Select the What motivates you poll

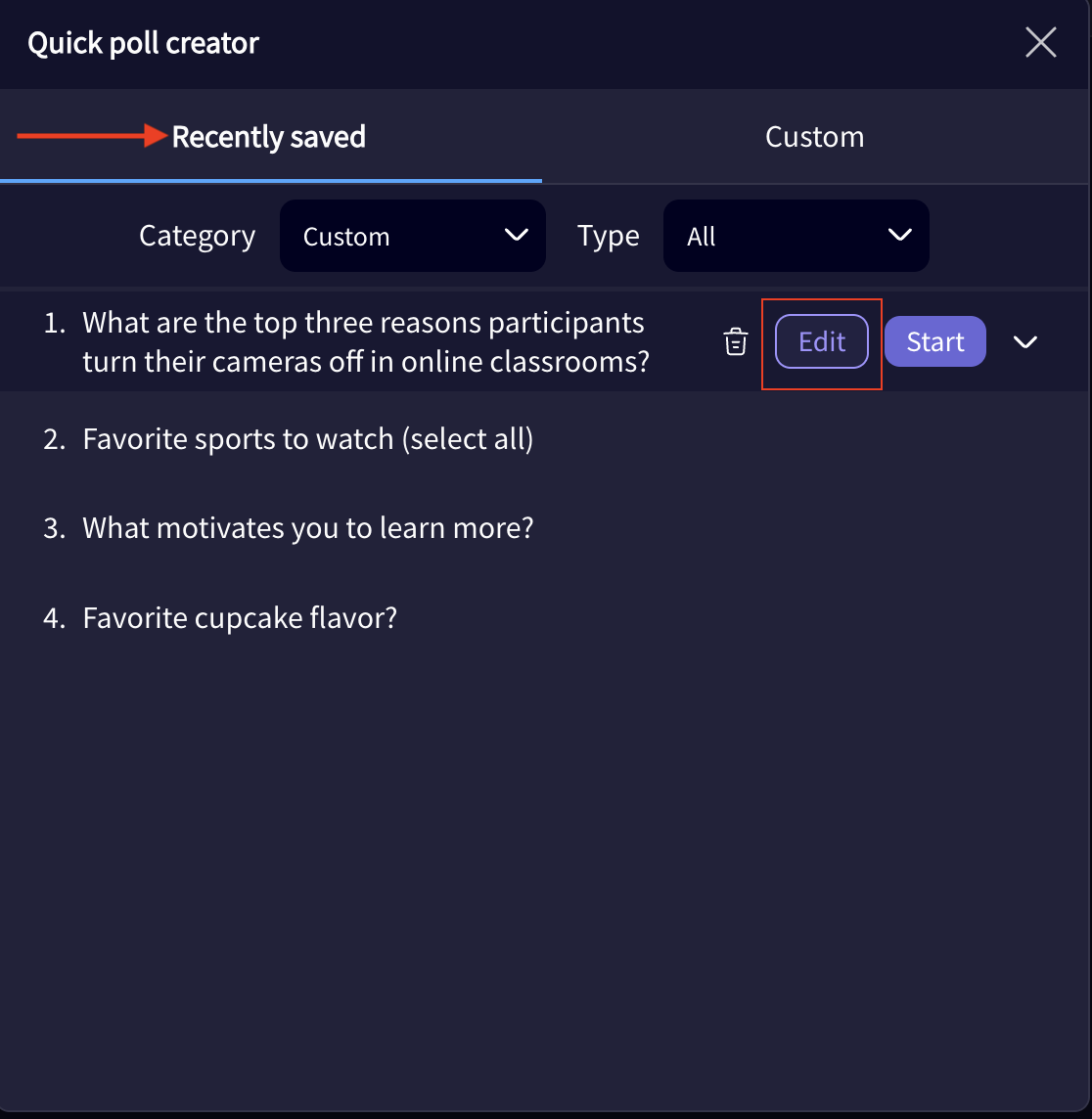pos(307,527)
